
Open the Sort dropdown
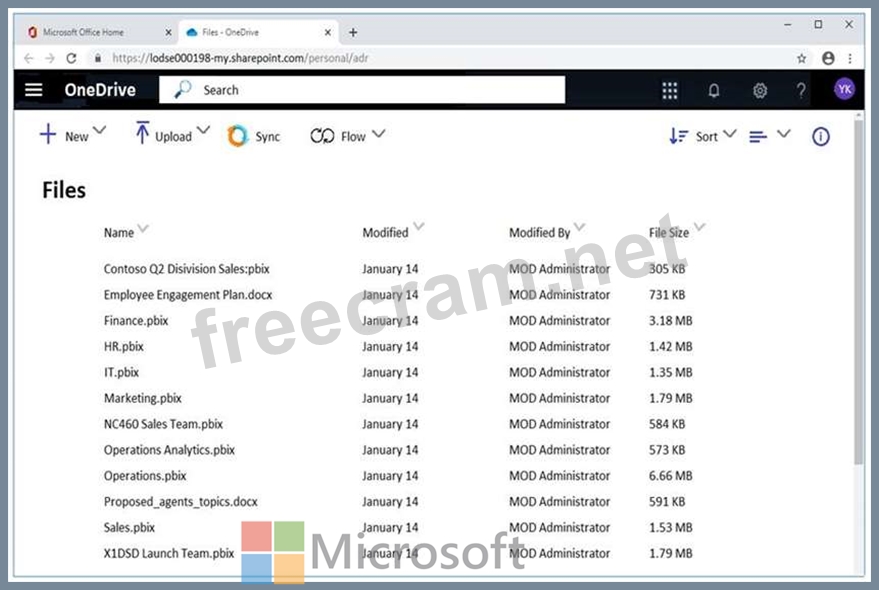click(x=730, y=134)
